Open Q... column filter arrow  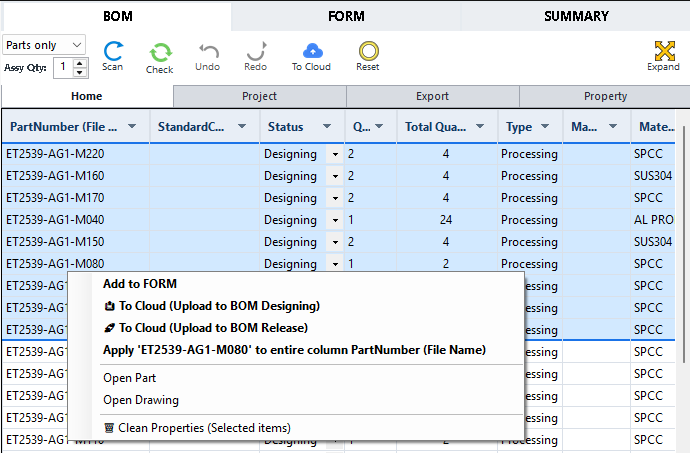pyautogui.click(x=379, y=127)
